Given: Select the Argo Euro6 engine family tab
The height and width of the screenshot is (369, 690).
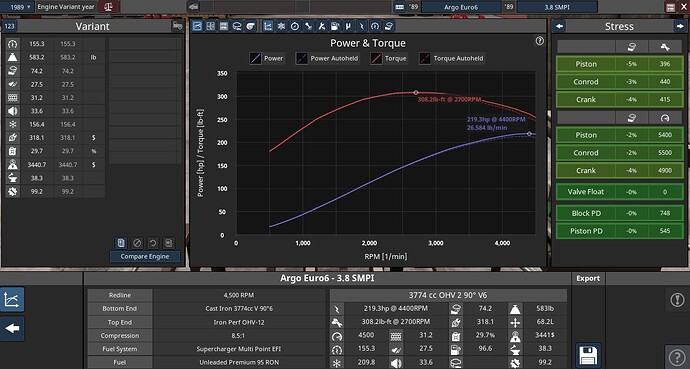Looking at the screenshot, I should tap(461, 7).
